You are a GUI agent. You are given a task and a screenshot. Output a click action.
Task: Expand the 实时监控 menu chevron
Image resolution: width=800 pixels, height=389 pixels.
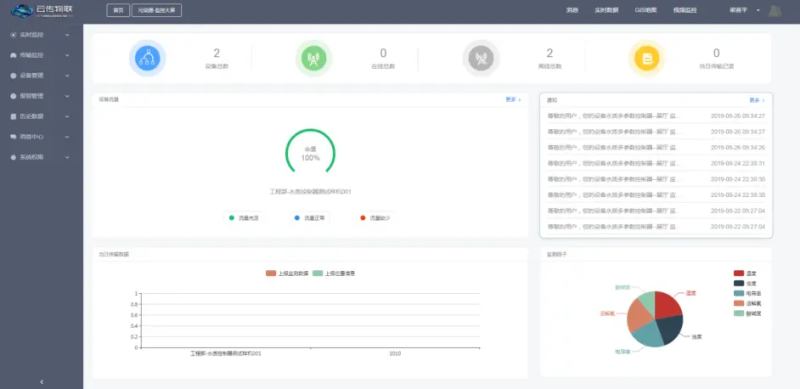tap(67, 35)
